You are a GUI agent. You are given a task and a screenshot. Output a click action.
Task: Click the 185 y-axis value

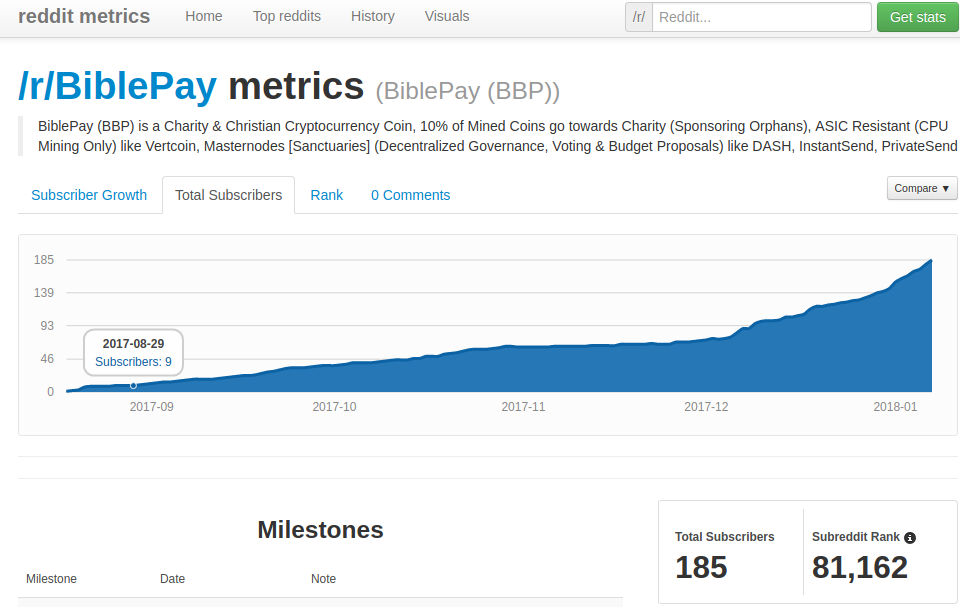[x=43, y=260]
